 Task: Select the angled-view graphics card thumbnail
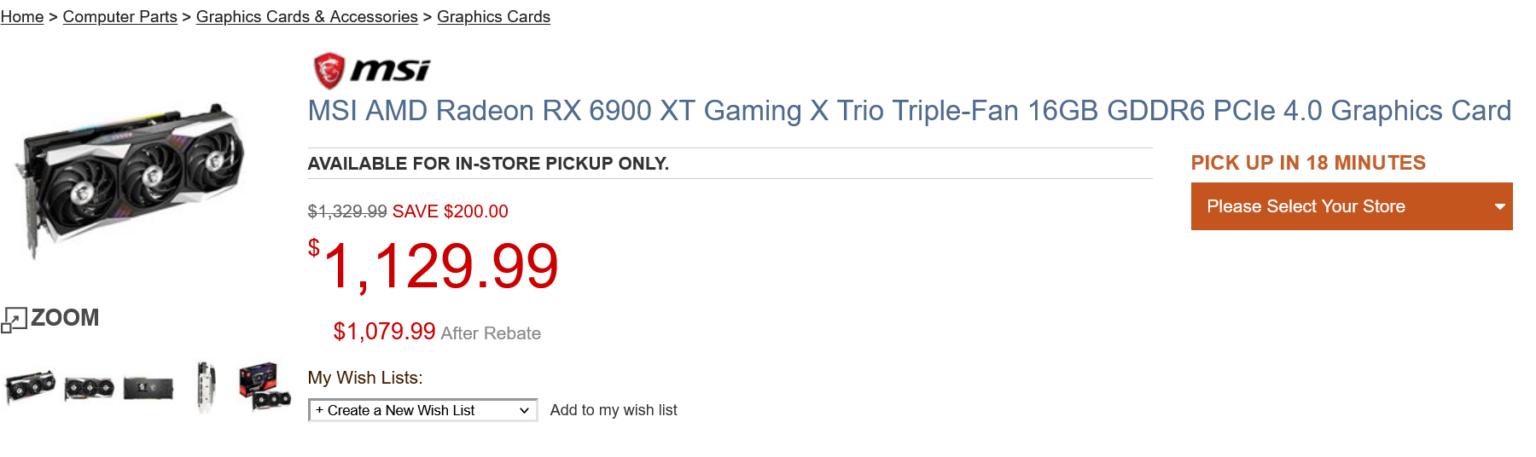31,386
